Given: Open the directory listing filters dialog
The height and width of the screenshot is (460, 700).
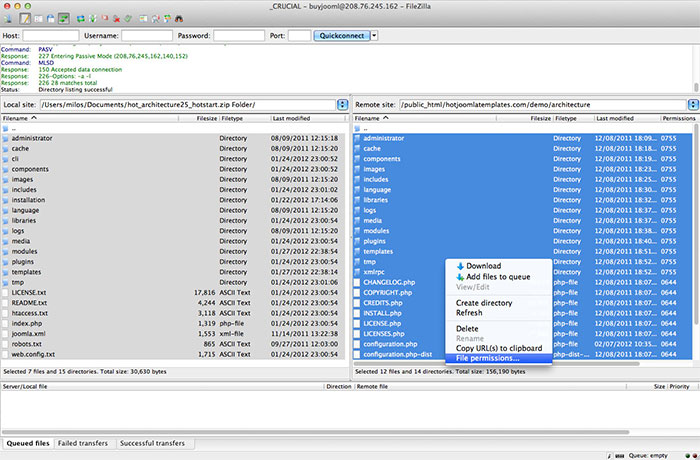Looking at the screenshot, I should [x=143, y=19].
